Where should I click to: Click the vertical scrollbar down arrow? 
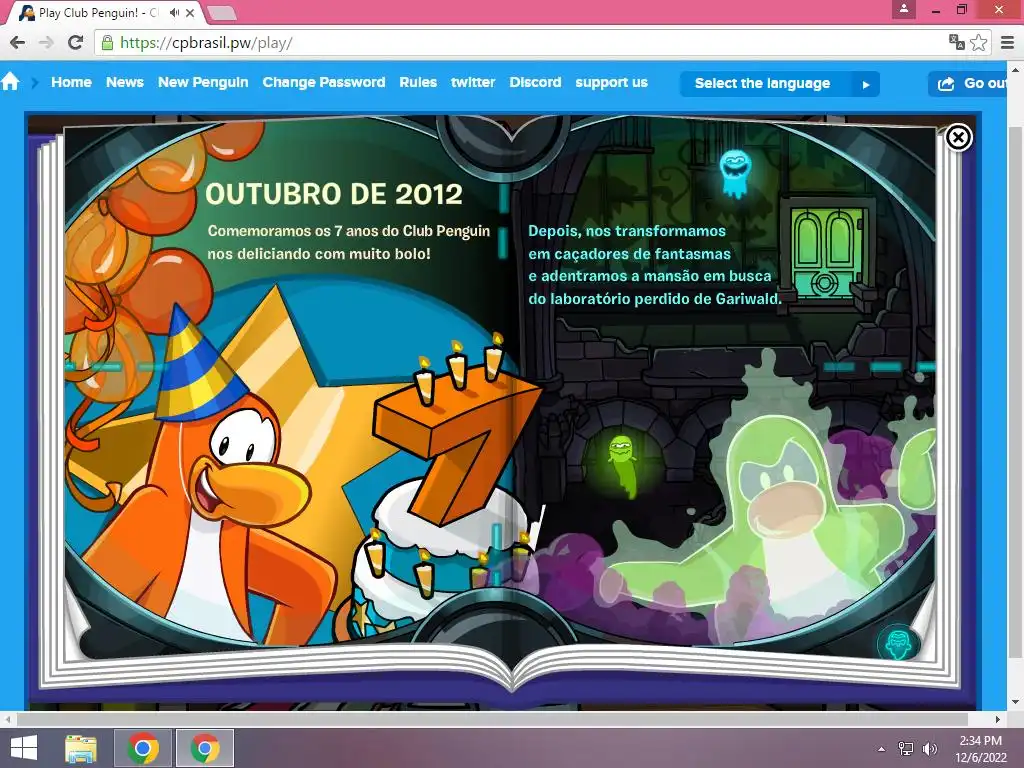point(1016,702)
